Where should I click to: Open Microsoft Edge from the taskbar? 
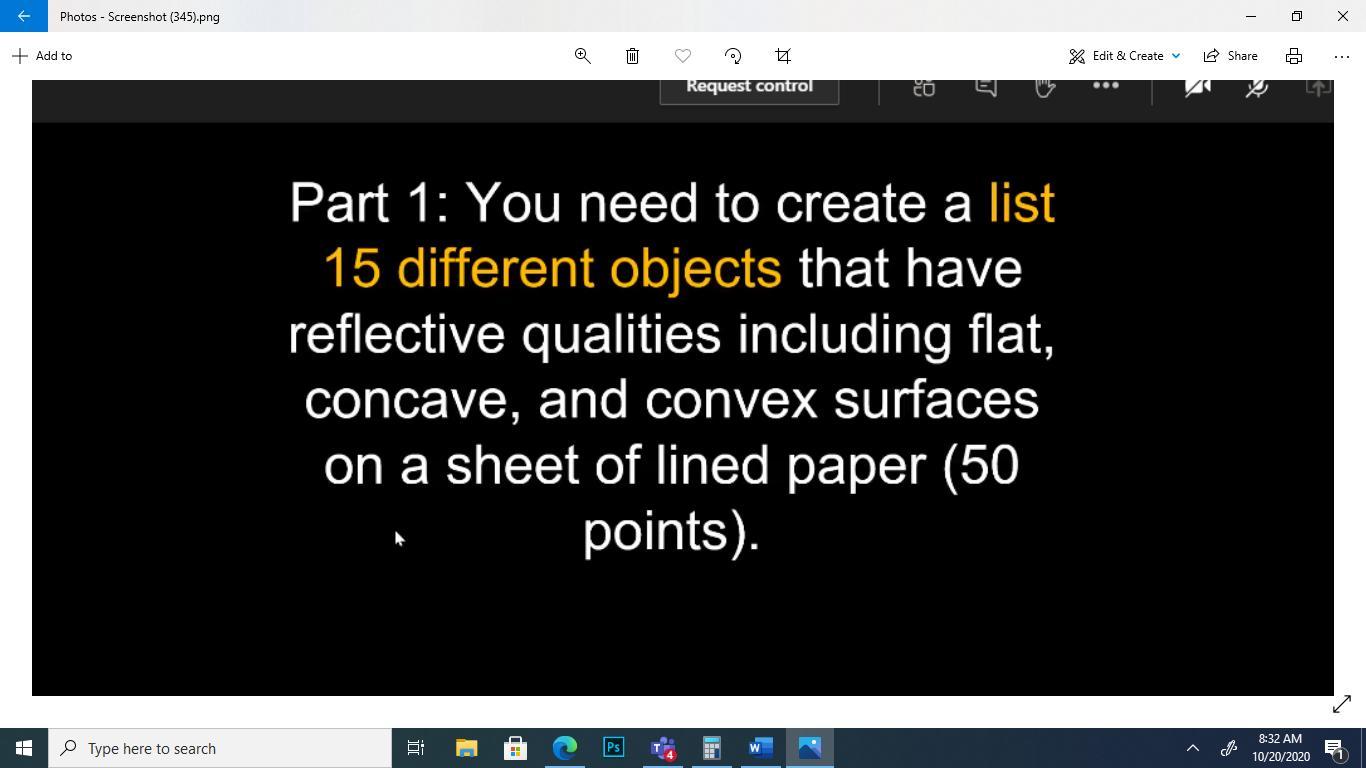tap(565, 748)
